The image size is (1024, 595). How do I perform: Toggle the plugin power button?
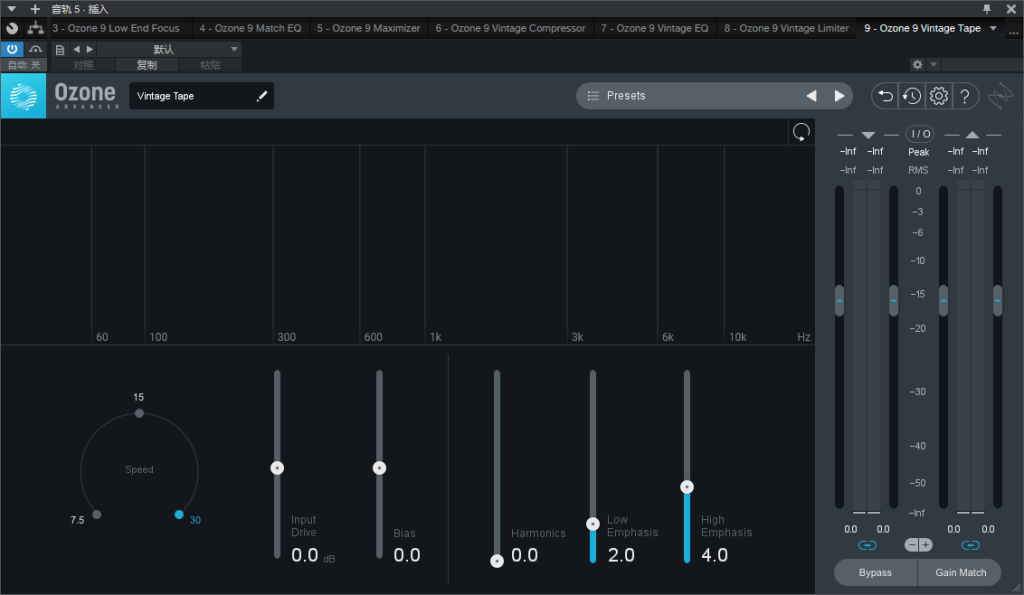click(12, 49)
